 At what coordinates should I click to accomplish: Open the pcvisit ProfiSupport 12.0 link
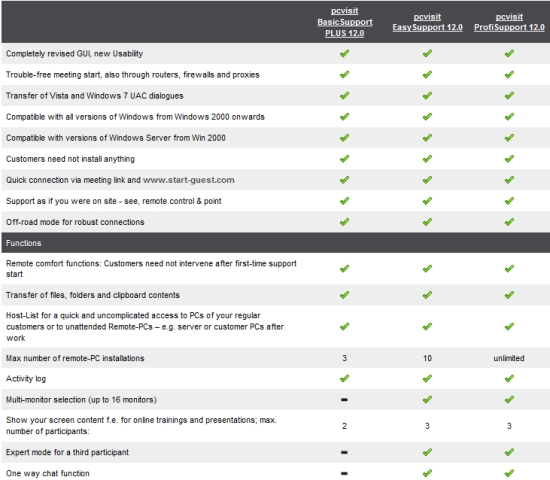point(509,22)
